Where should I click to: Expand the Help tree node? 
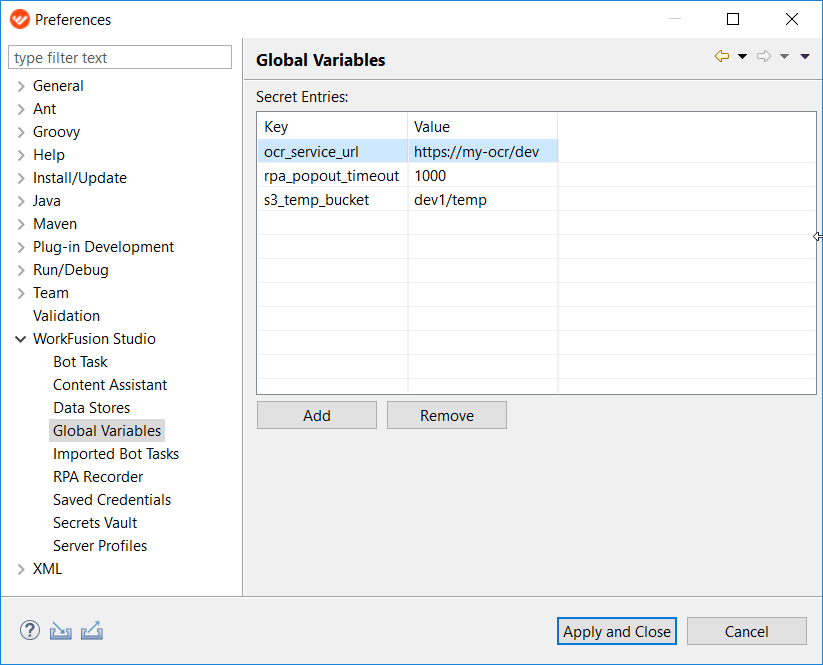pos(21,155)
